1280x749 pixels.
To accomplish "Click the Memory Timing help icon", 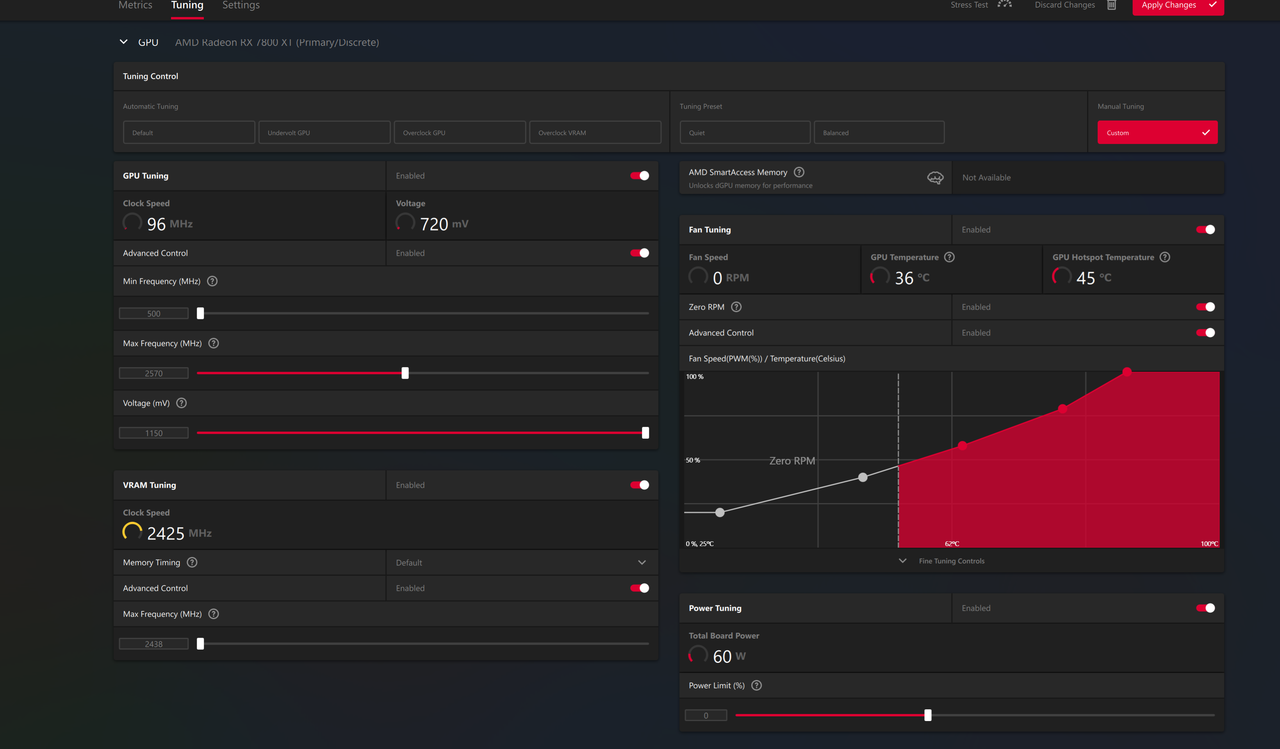I will (190, 562).
